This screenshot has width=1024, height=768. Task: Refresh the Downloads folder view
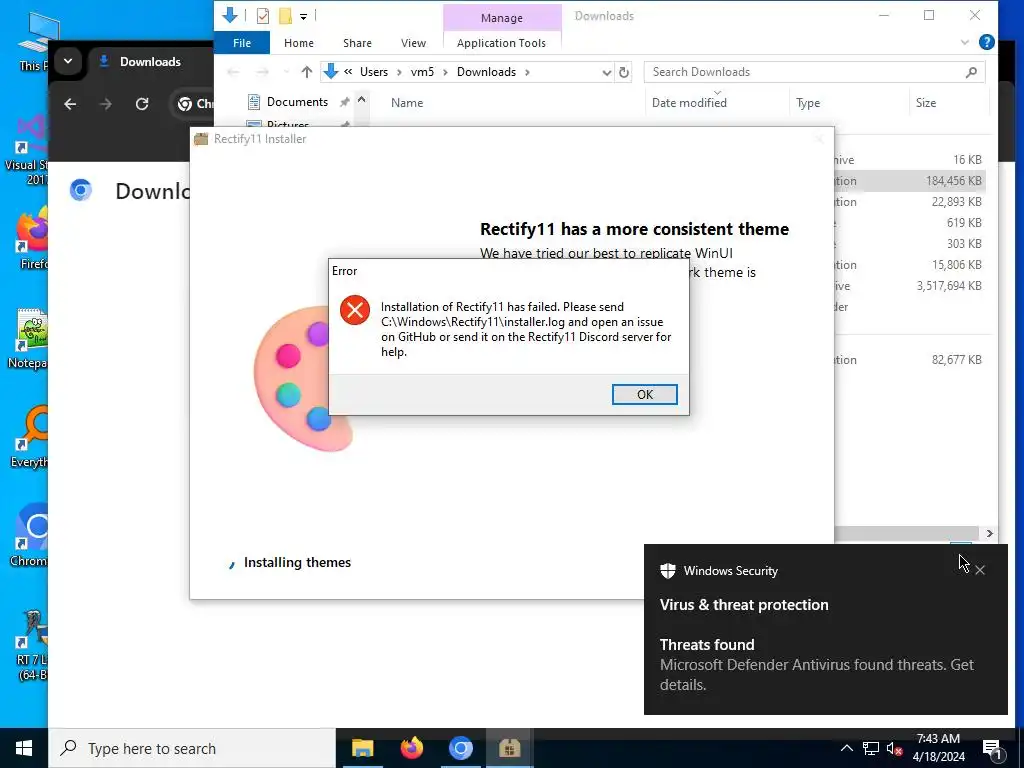coord(624,72)
